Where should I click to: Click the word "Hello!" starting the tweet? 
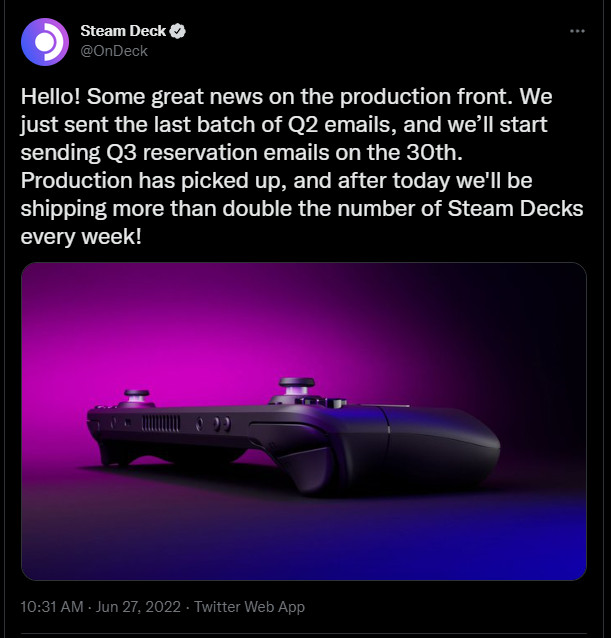tap(52, 102)
